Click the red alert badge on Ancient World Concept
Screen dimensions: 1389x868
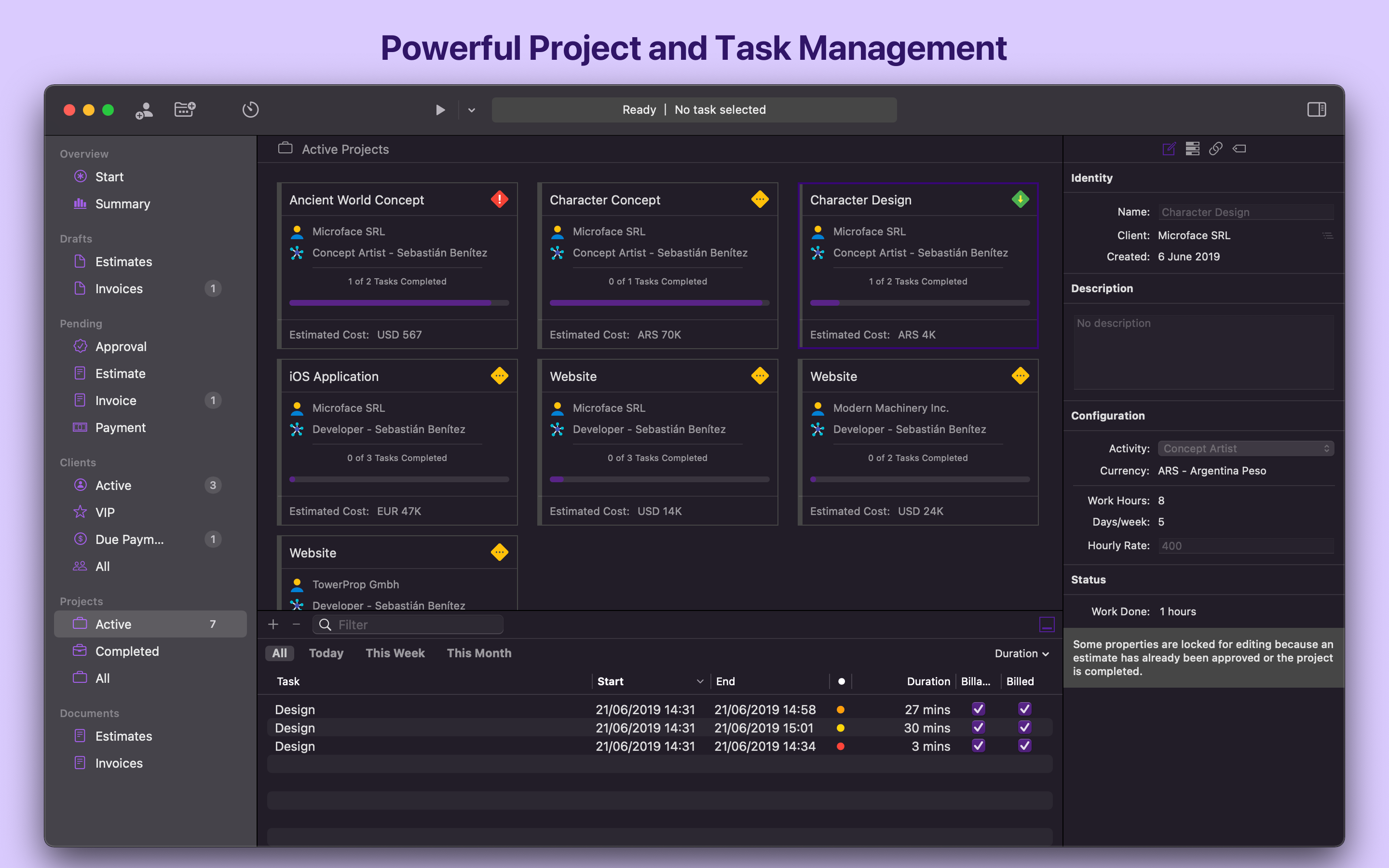point(499,199)
